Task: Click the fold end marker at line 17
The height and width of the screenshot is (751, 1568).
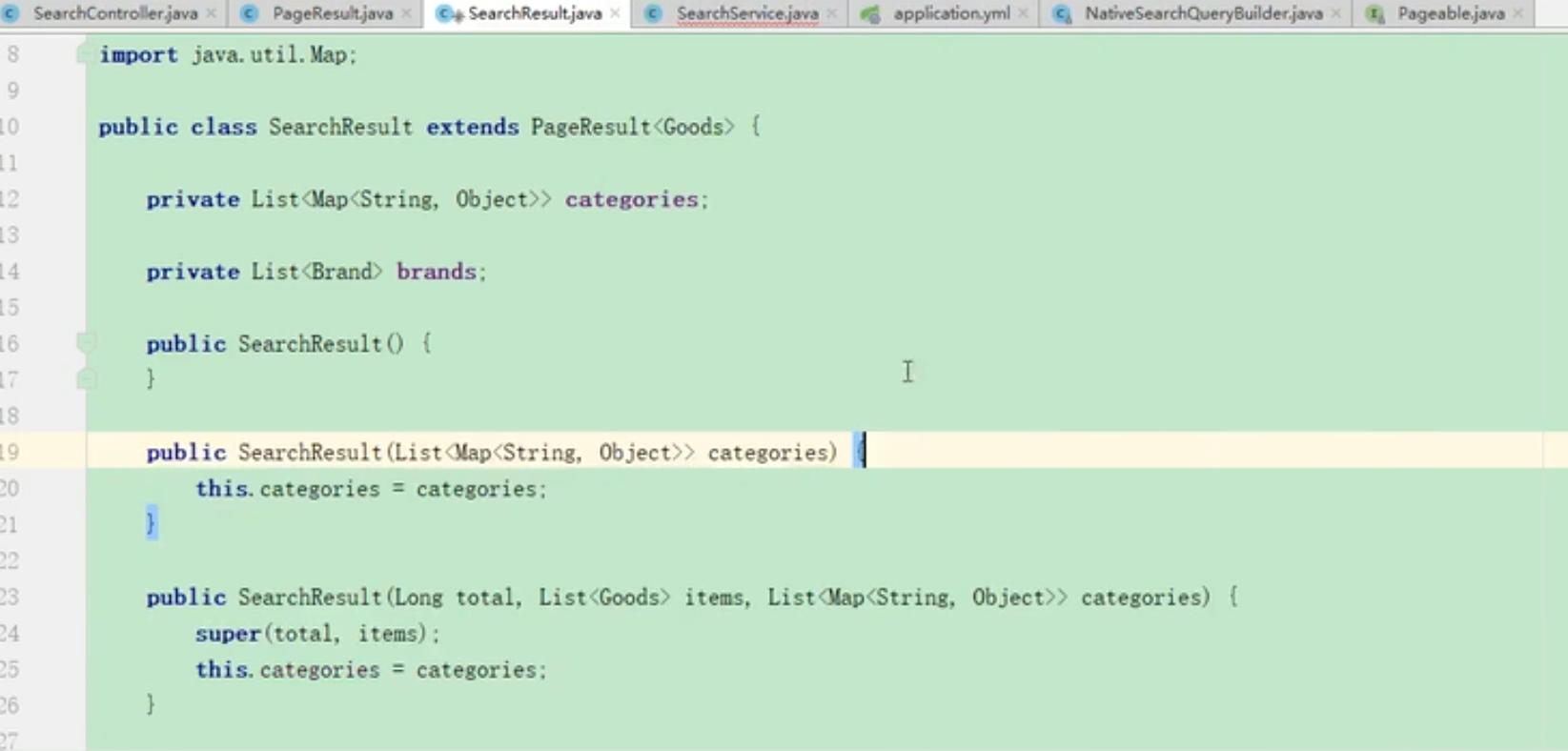Action: click(86, 379)
